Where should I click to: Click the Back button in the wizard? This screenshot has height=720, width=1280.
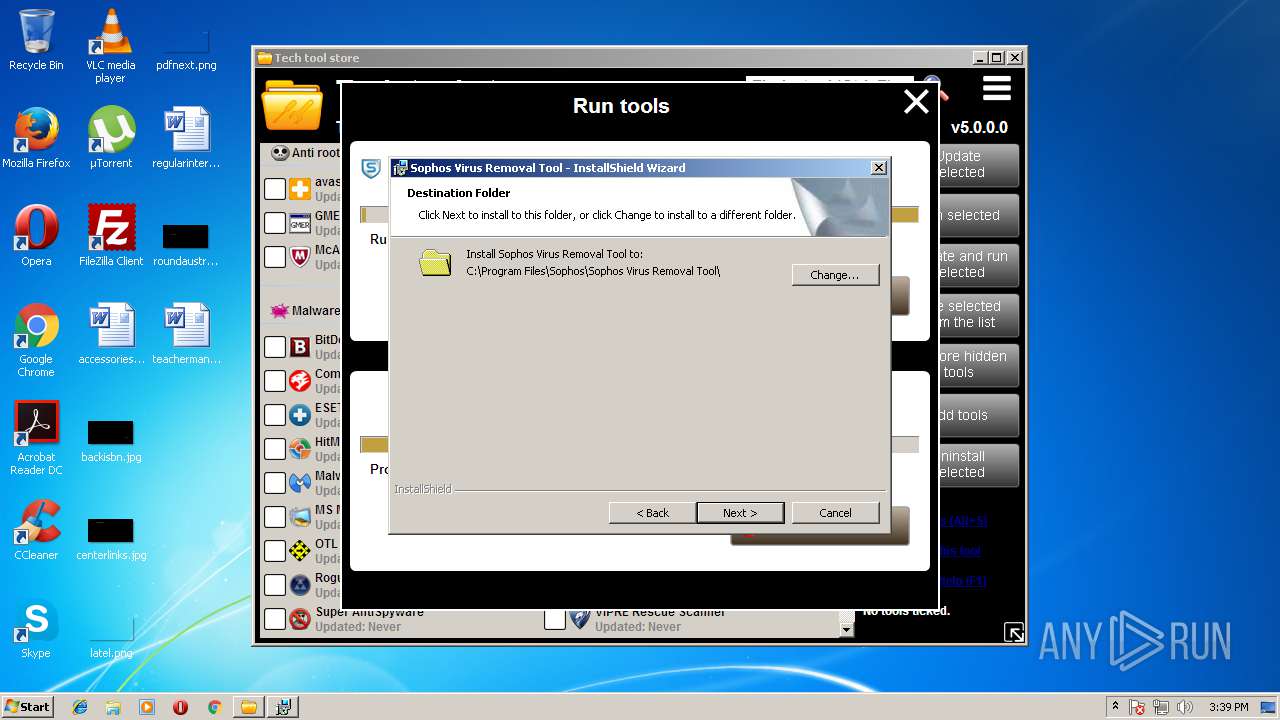tap(653, 513)
